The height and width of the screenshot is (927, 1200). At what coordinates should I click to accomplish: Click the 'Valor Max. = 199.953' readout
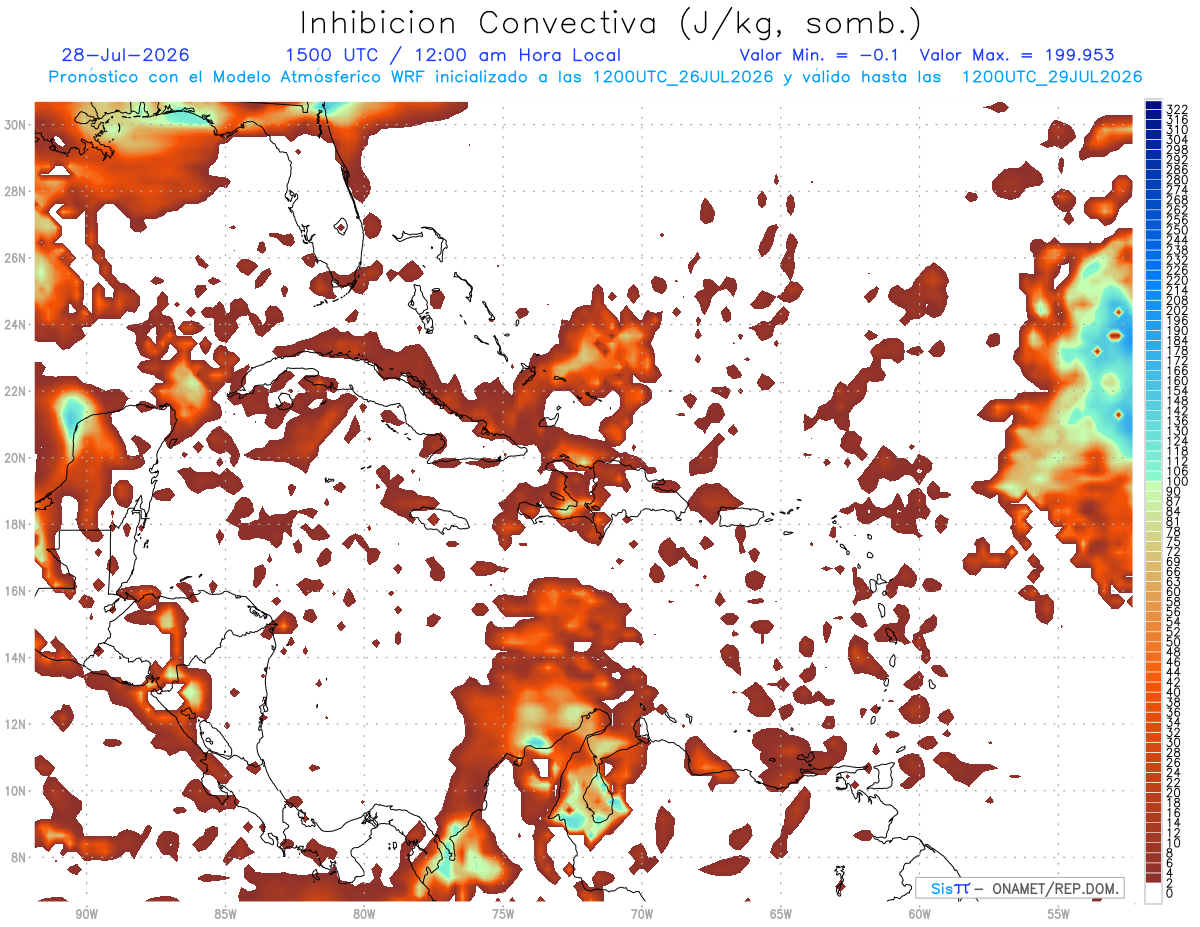1017,55
